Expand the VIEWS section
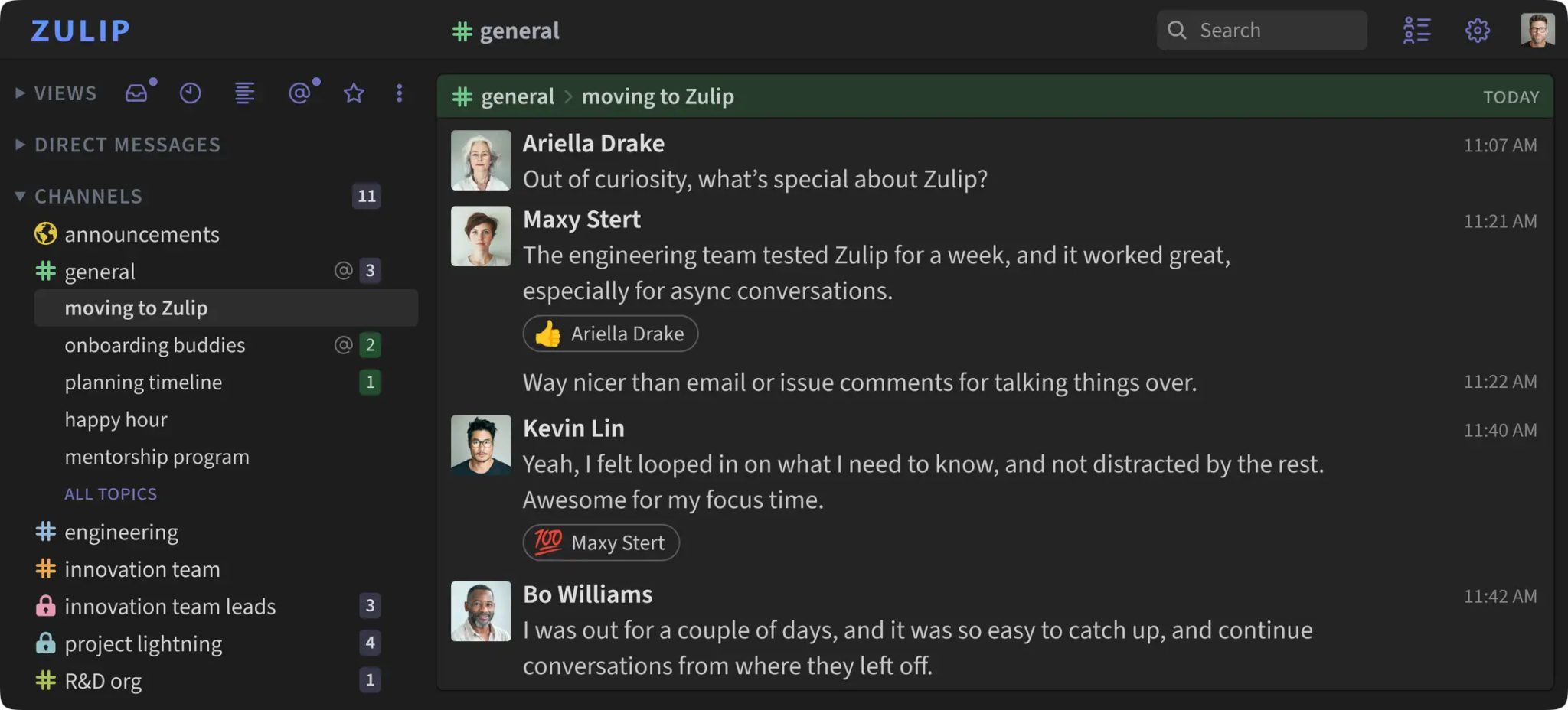The image size is (1568, 710). pos(19,93)
